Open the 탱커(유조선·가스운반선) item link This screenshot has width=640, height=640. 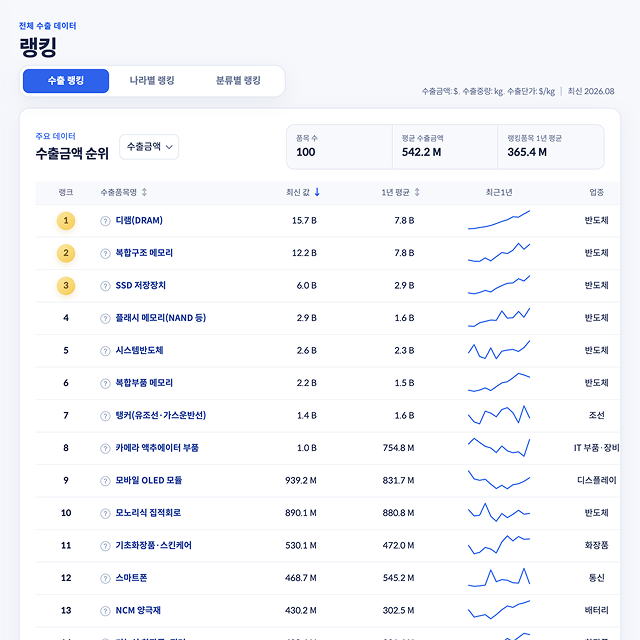[161, 415]
